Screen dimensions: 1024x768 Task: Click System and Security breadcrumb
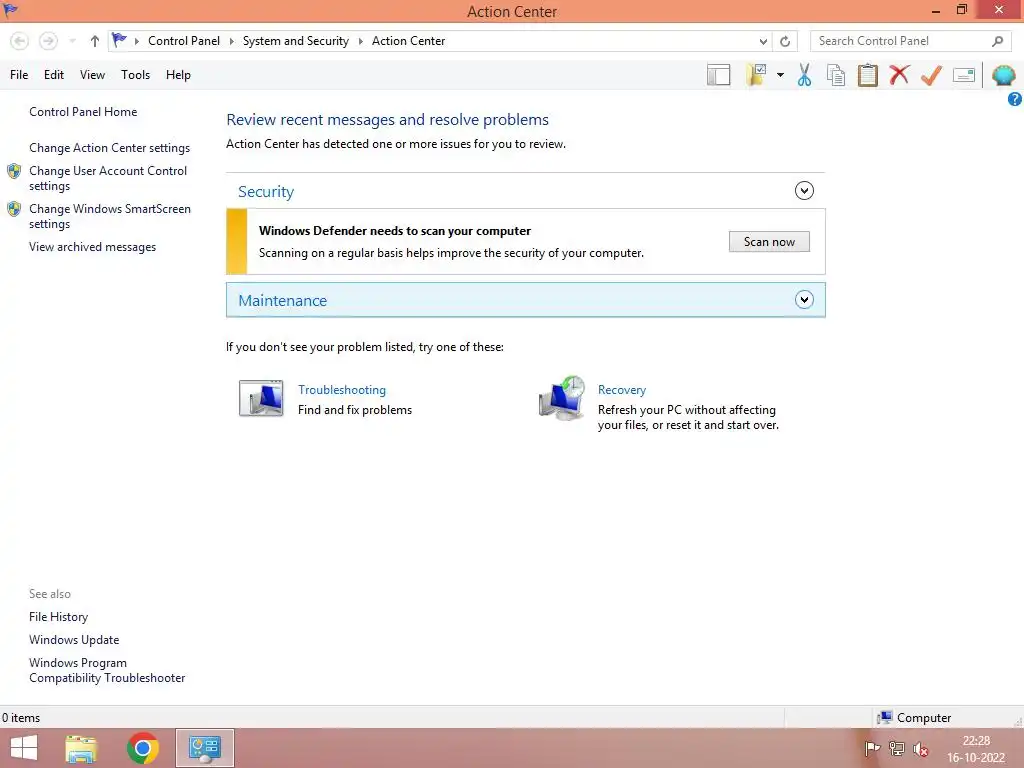click(296, 40)
